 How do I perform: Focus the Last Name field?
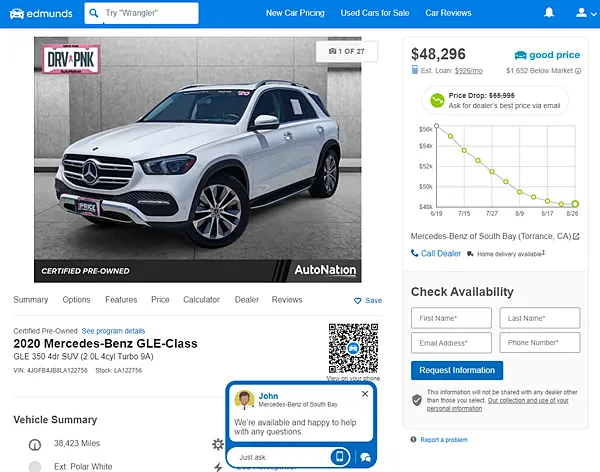pos(540,318)
